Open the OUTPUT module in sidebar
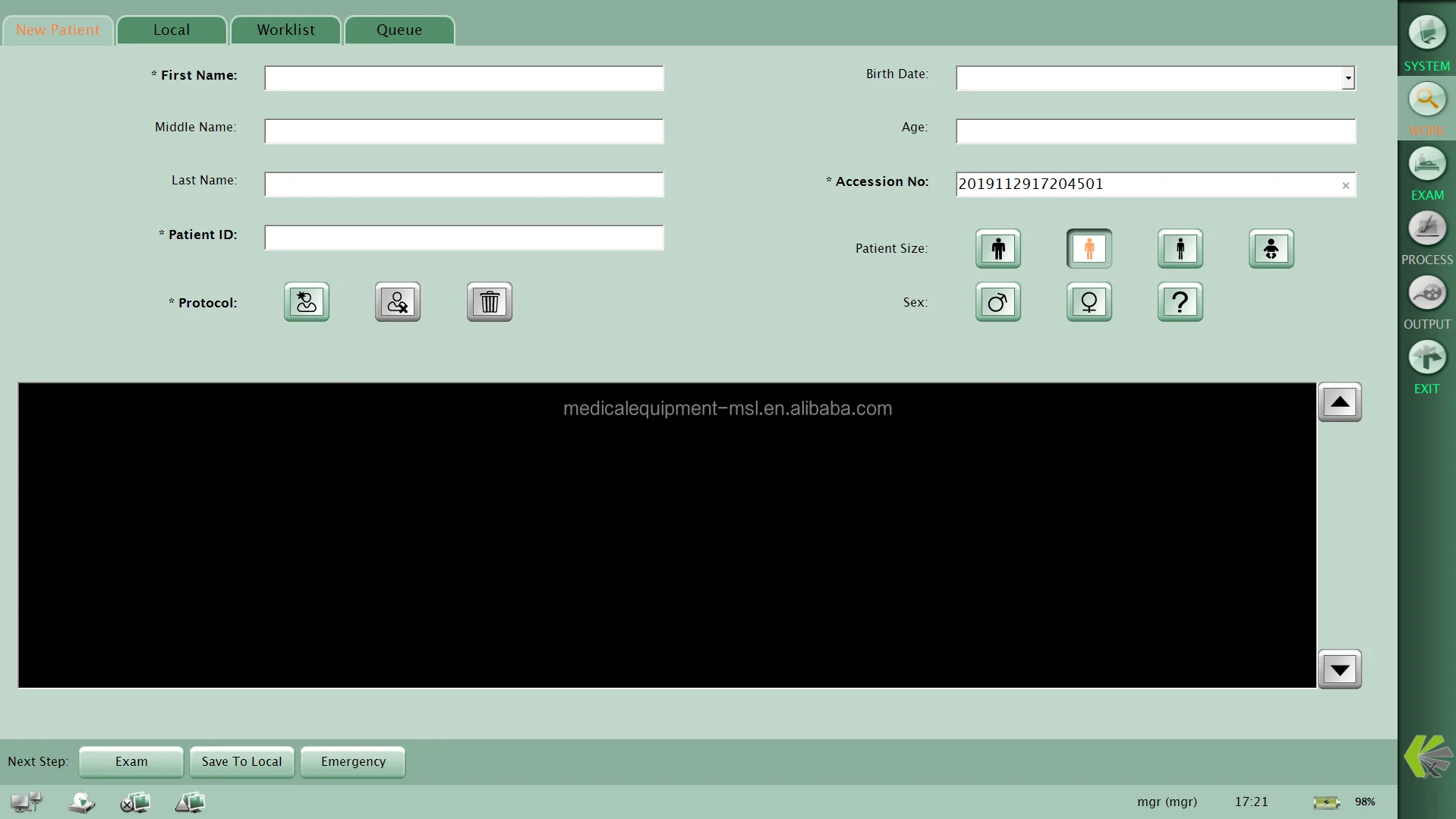This screenshot has width=1456, height=819. 1426,293
